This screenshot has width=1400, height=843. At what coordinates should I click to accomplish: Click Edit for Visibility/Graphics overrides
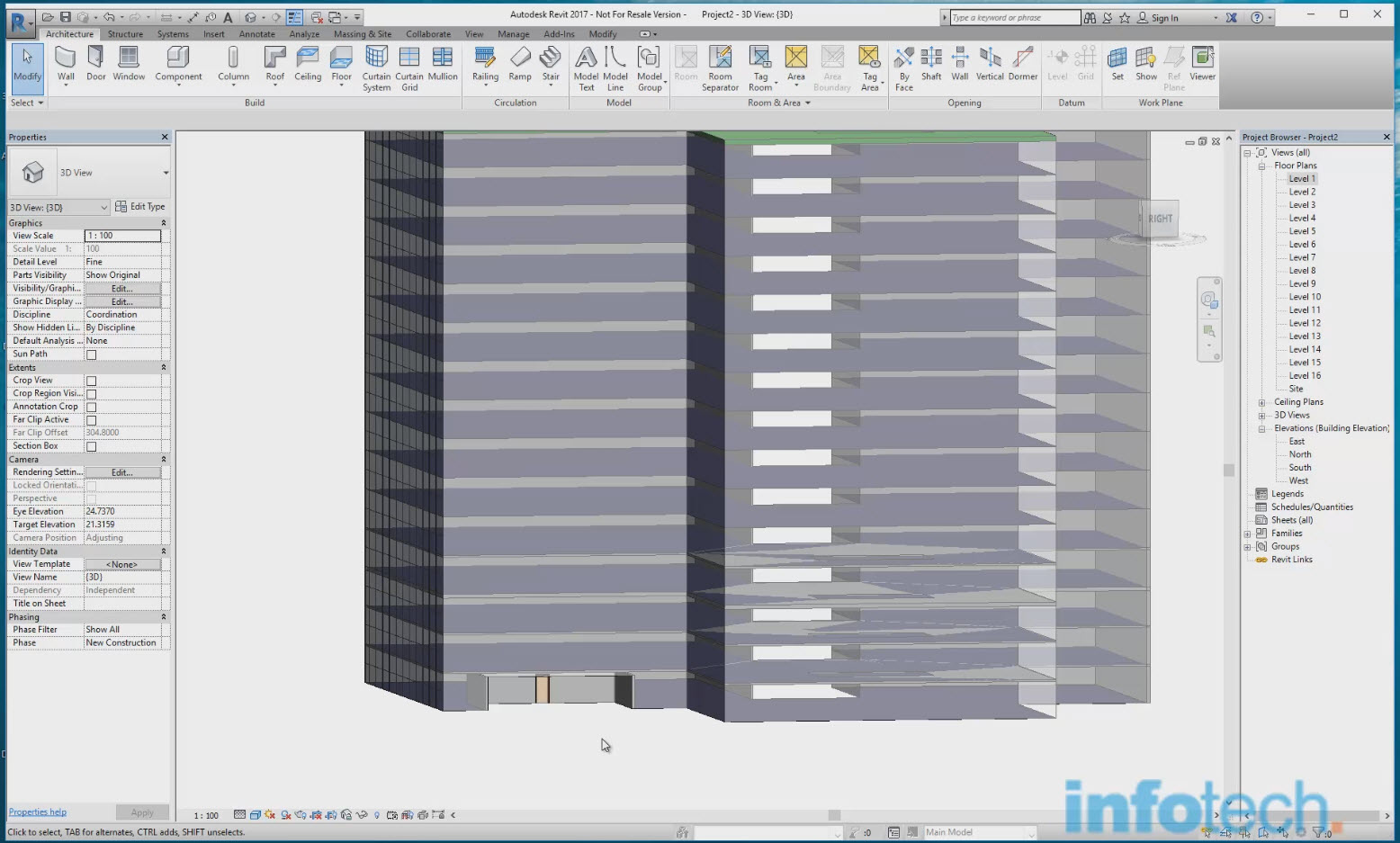[122, 289]
